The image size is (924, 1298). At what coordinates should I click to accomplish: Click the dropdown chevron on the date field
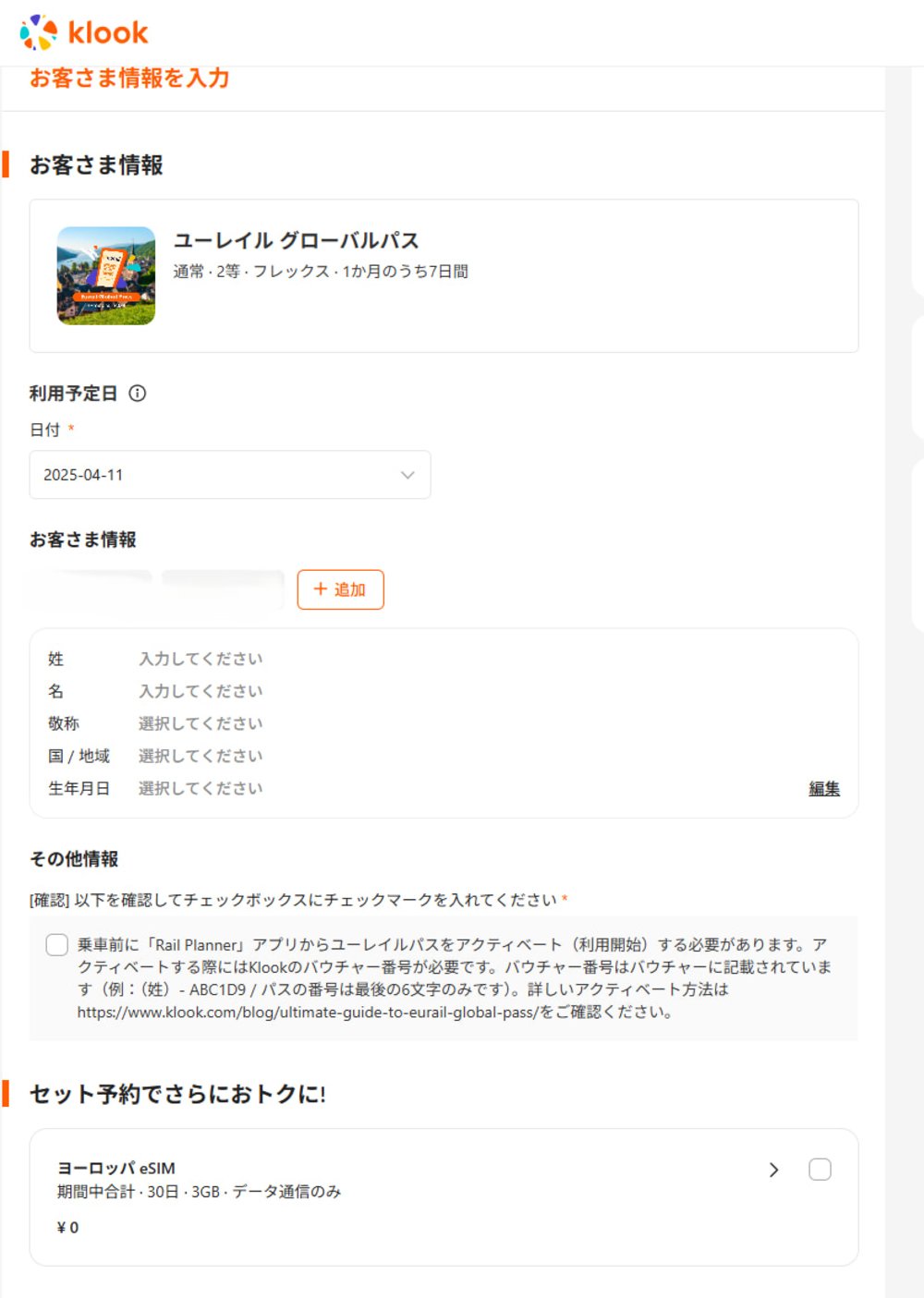(x=406, y=475)
